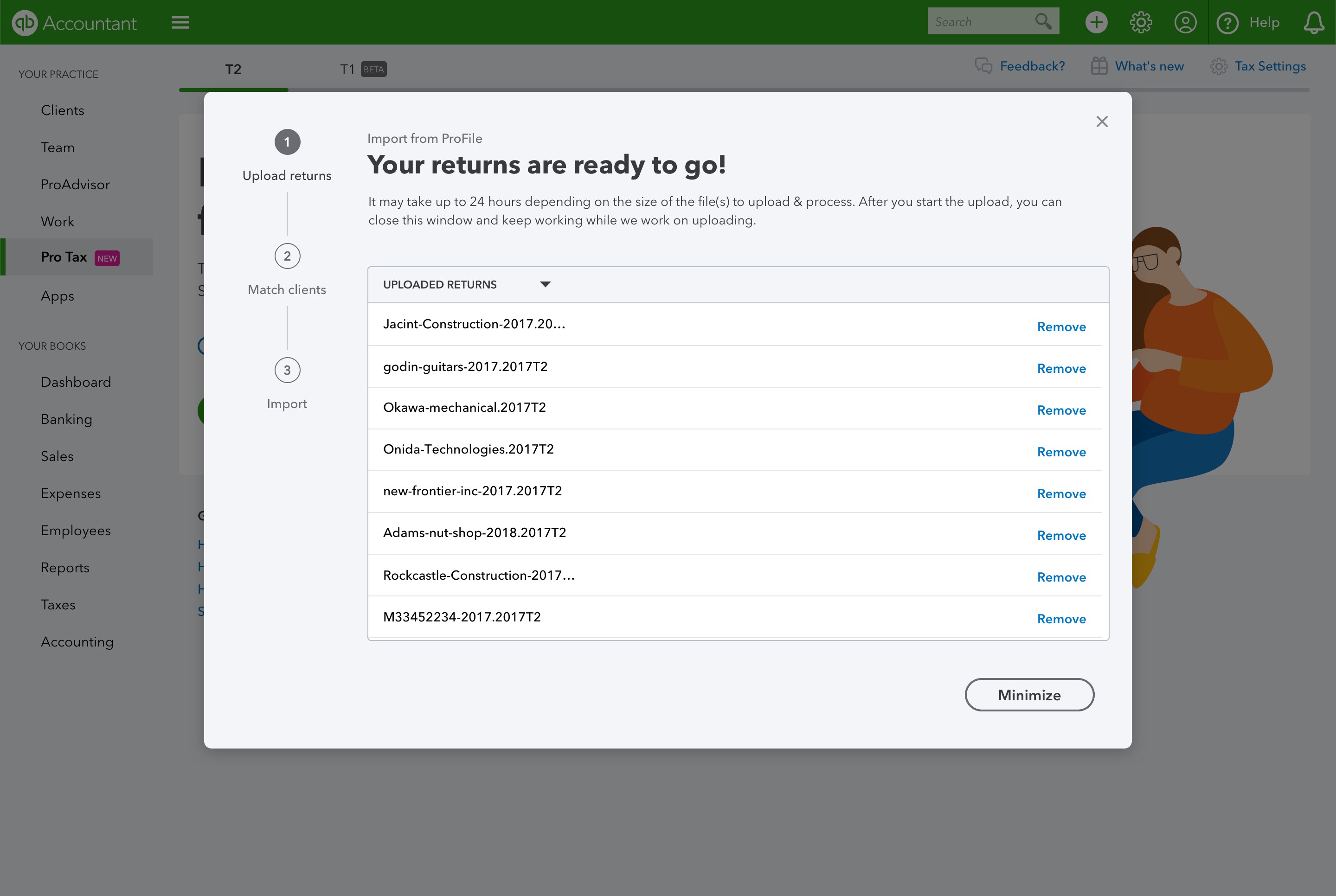Click the Adams-nut-shop-2018.2017T2 file name
This screenshot has height=896, width=1336.
coord(474,532)
